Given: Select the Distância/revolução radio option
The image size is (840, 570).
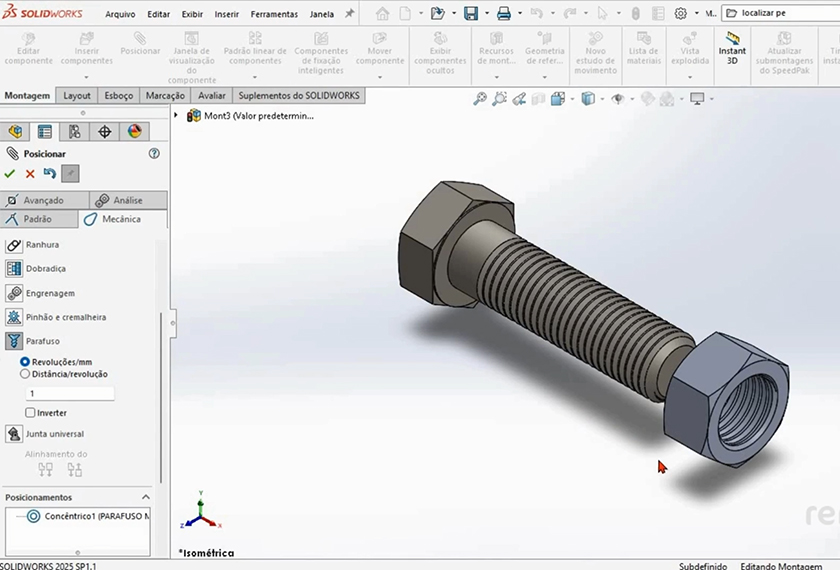Looking at the screenshot, I should (25, 374).
